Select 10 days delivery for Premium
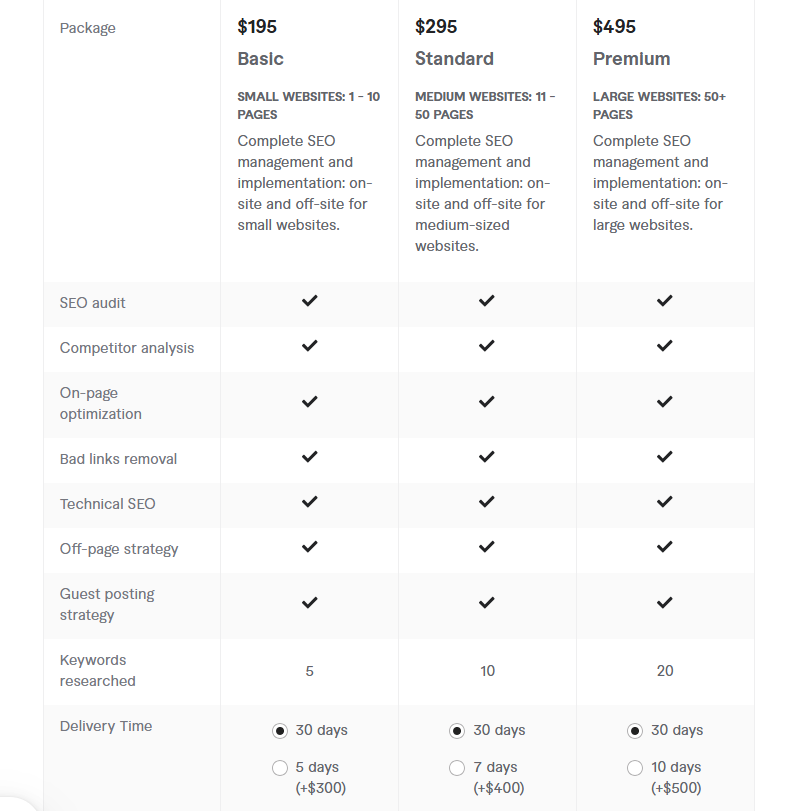The width and height of the screenshot is (810, 811). 635,768
